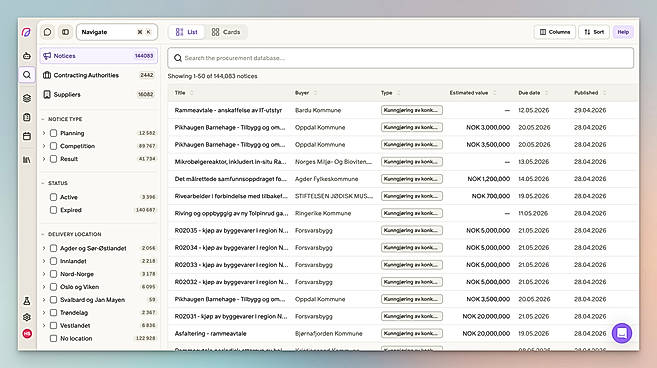Switch to the List view tab
Screen dimensions: 657x368
[x=186, y=32]
